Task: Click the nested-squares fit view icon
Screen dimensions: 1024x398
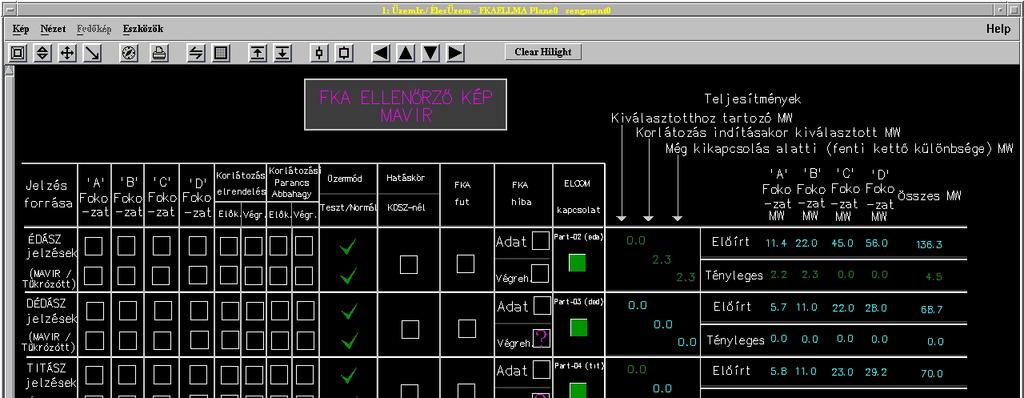Action: (18, 53)
